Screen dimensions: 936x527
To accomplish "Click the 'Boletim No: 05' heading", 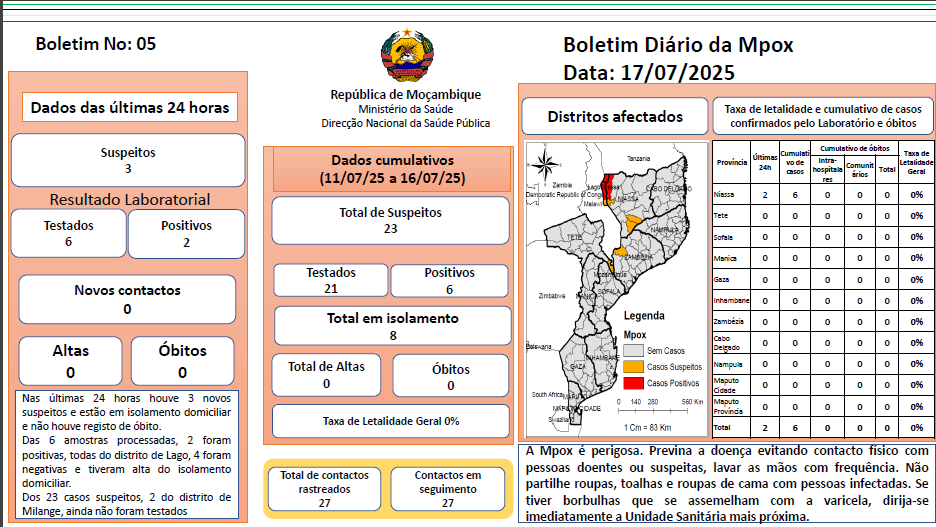I will [96, 44].
